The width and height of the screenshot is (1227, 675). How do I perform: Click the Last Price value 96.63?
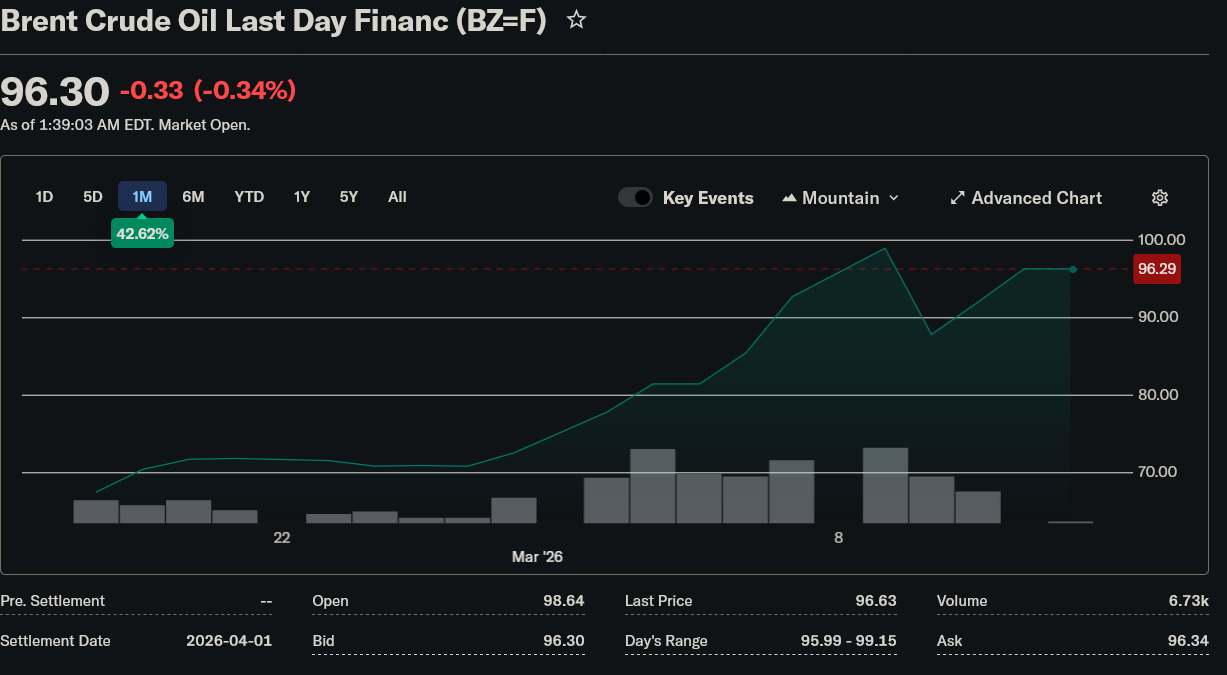tap(876, 601)
